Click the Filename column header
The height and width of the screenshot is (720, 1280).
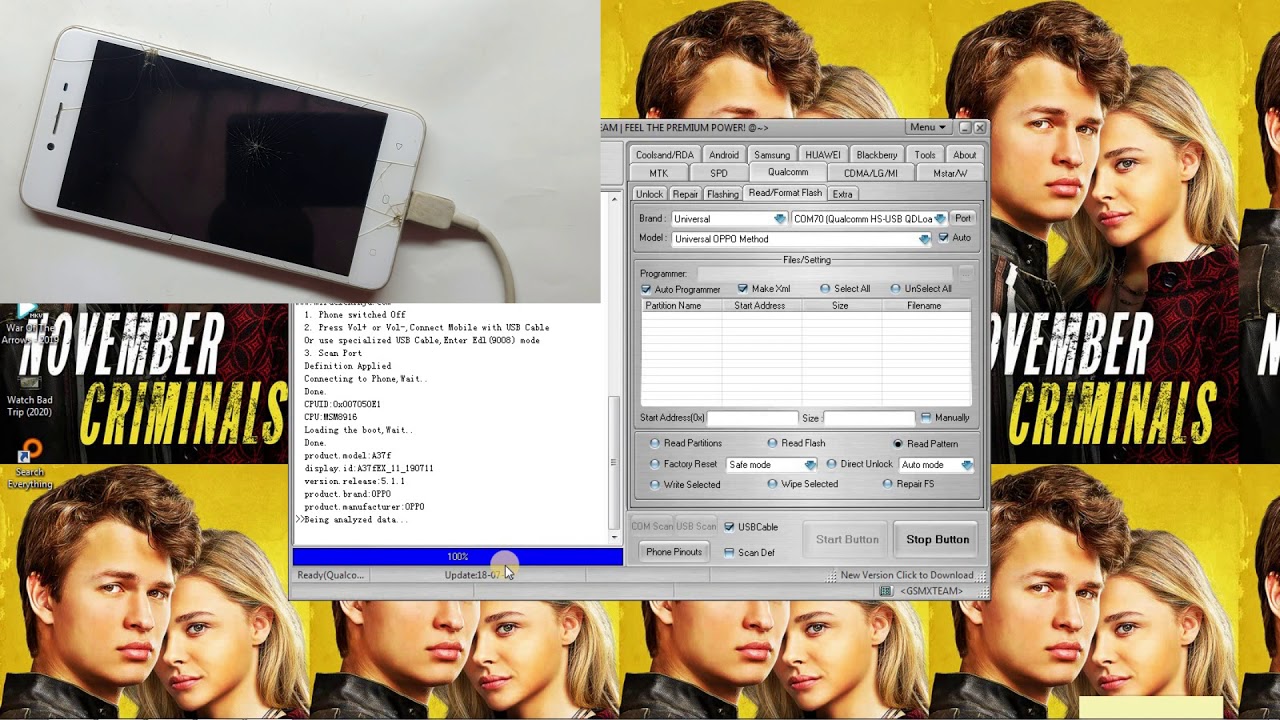click(x=925, y=306)
